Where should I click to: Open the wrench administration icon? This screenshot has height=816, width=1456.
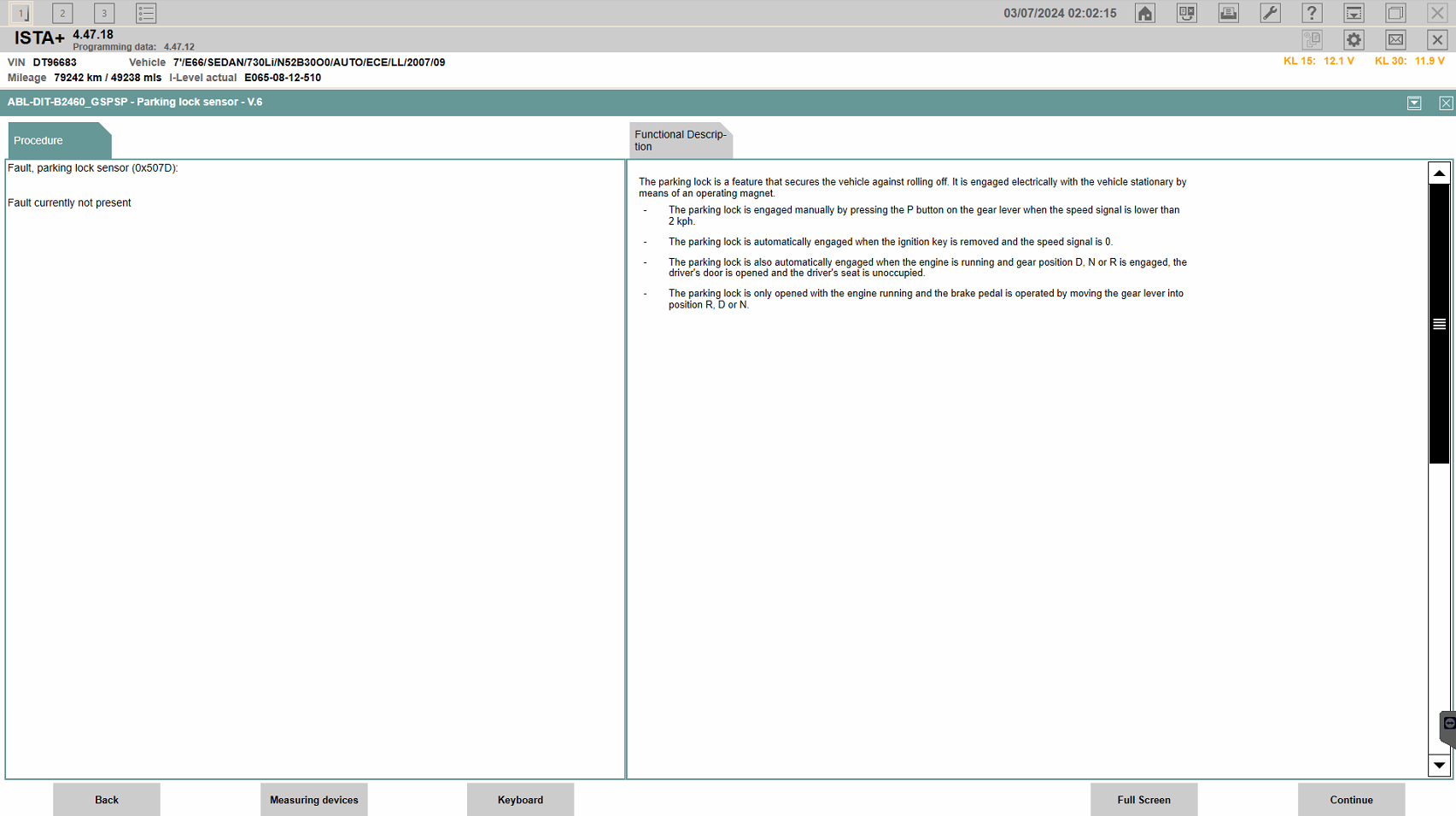[x=1271, y=13]
